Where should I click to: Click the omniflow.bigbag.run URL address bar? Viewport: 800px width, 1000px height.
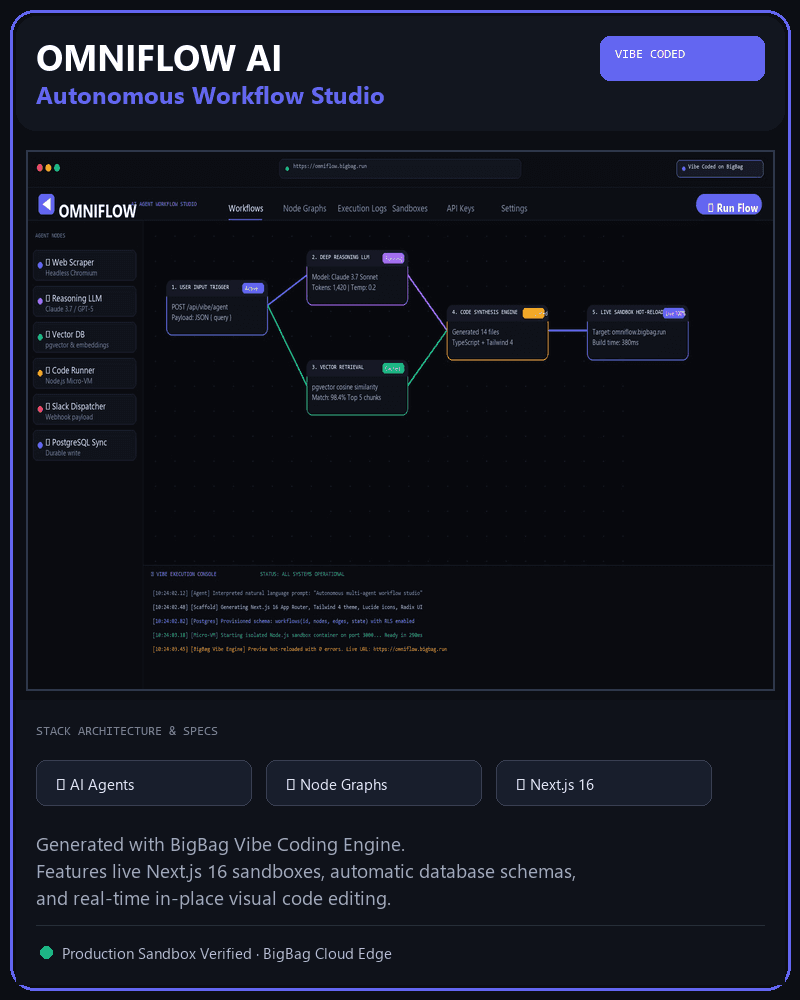click(x=400, y=168)
